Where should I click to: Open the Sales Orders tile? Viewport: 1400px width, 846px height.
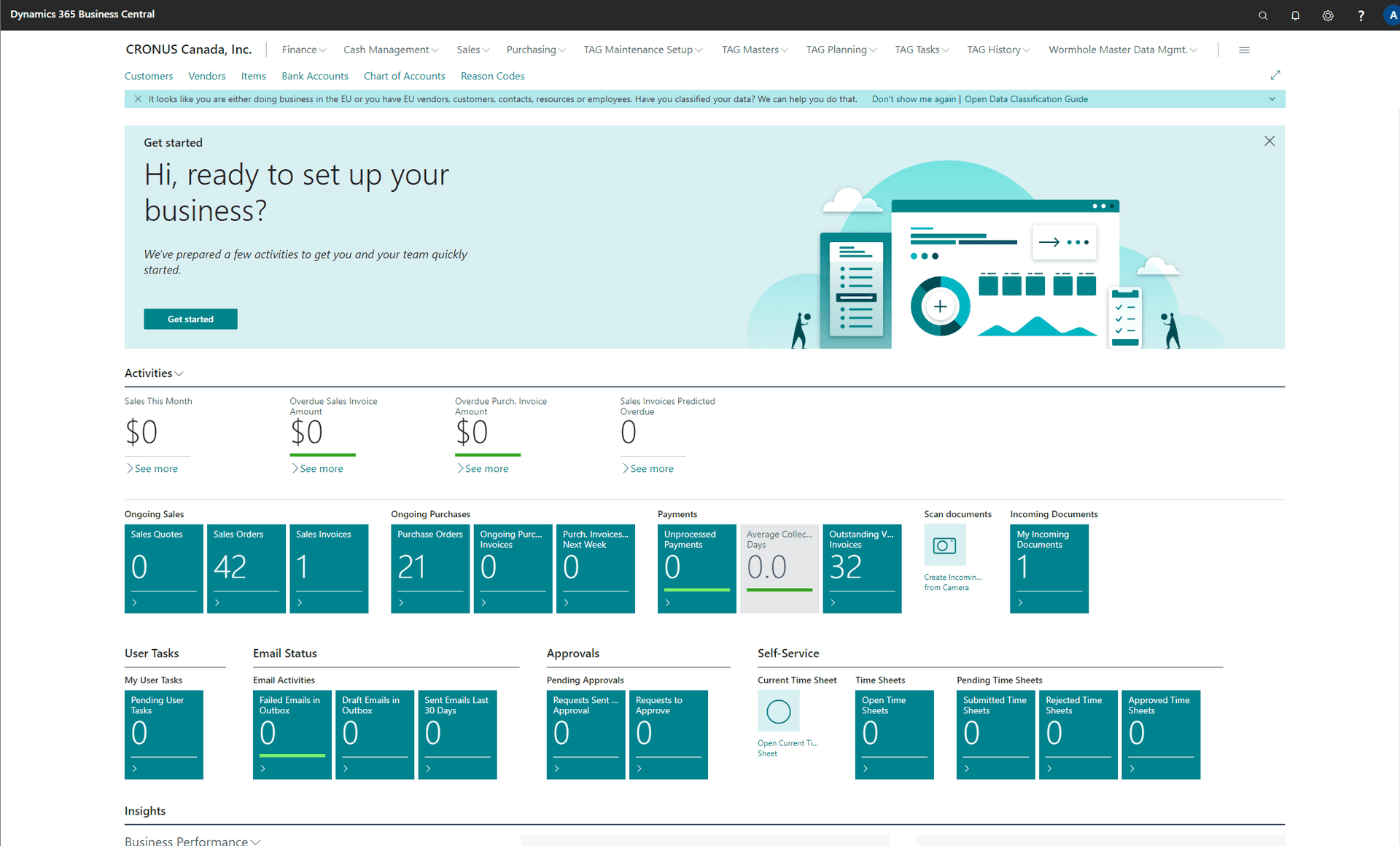pos(246,569)
